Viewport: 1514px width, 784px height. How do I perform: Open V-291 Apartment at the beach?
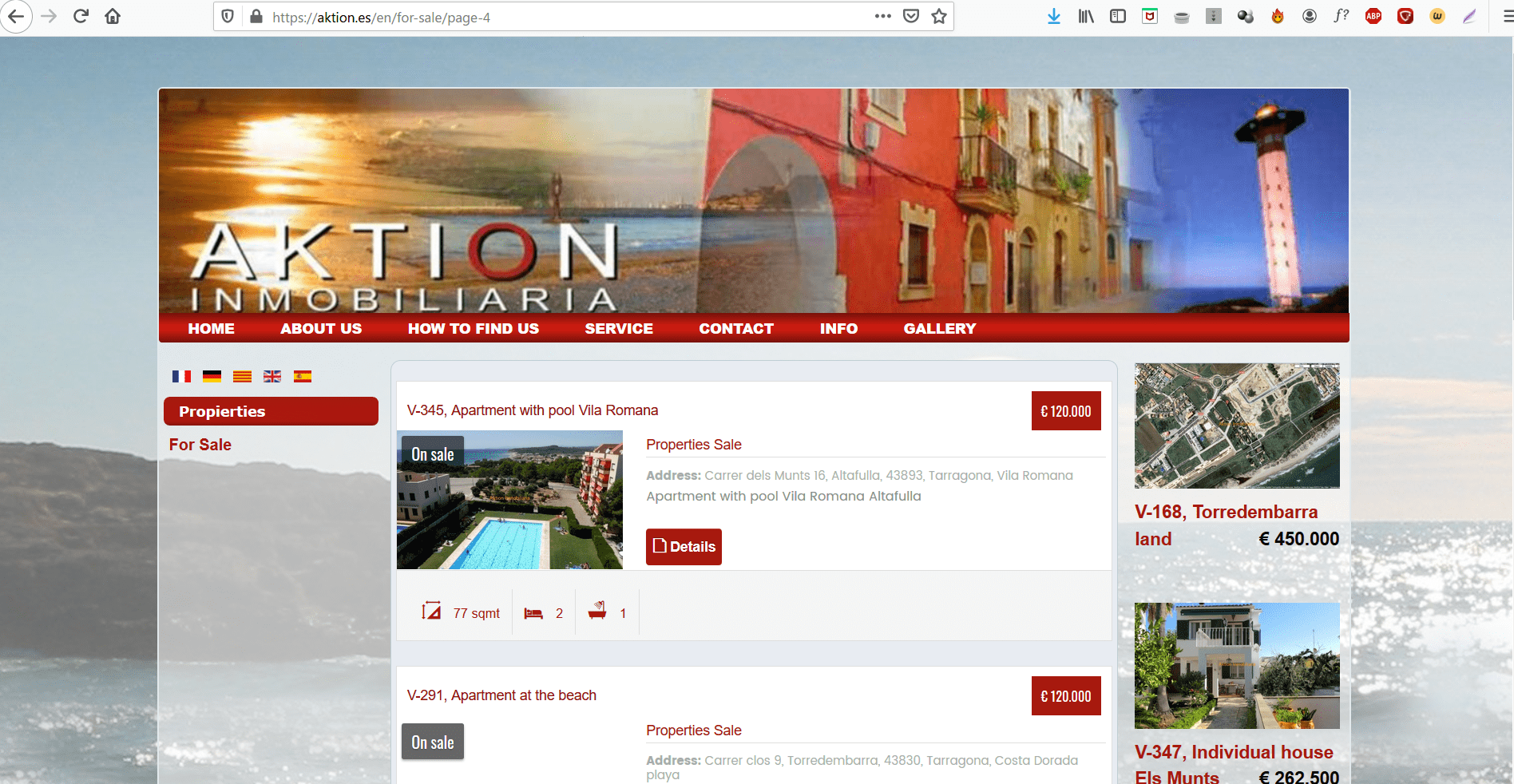tap(501, 695)
